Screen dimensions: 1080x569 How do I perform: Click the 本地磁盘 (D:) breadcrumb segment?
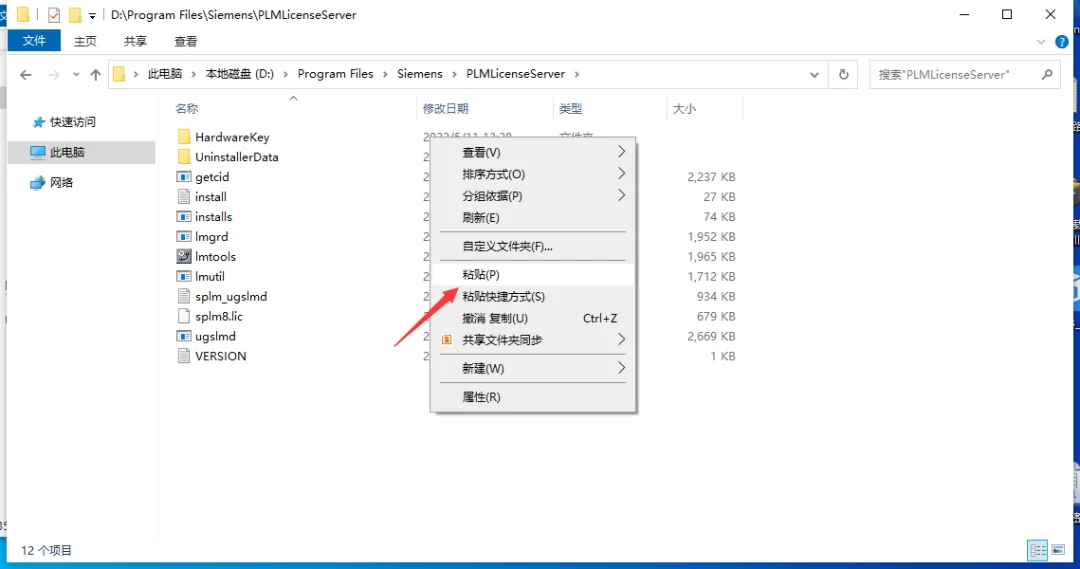coord(240,74)
